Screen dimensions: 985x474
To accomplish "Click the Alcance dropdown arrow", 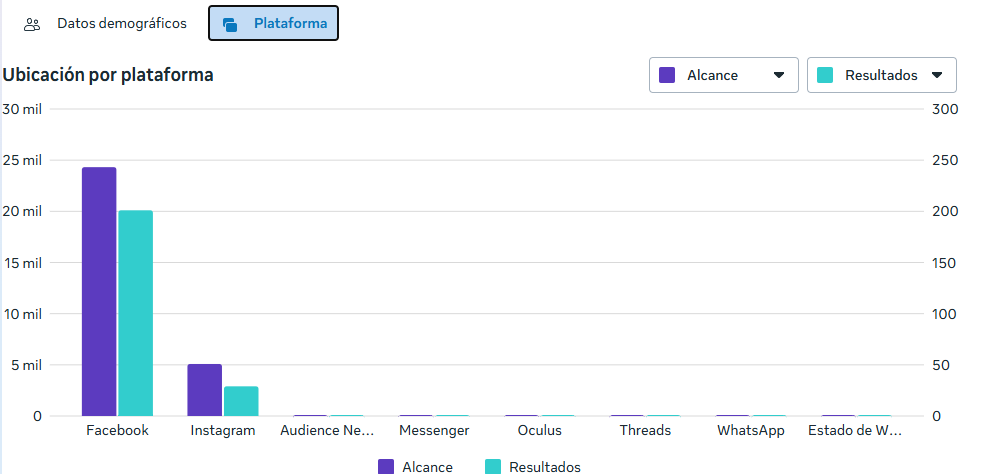I will coord(778,75).
